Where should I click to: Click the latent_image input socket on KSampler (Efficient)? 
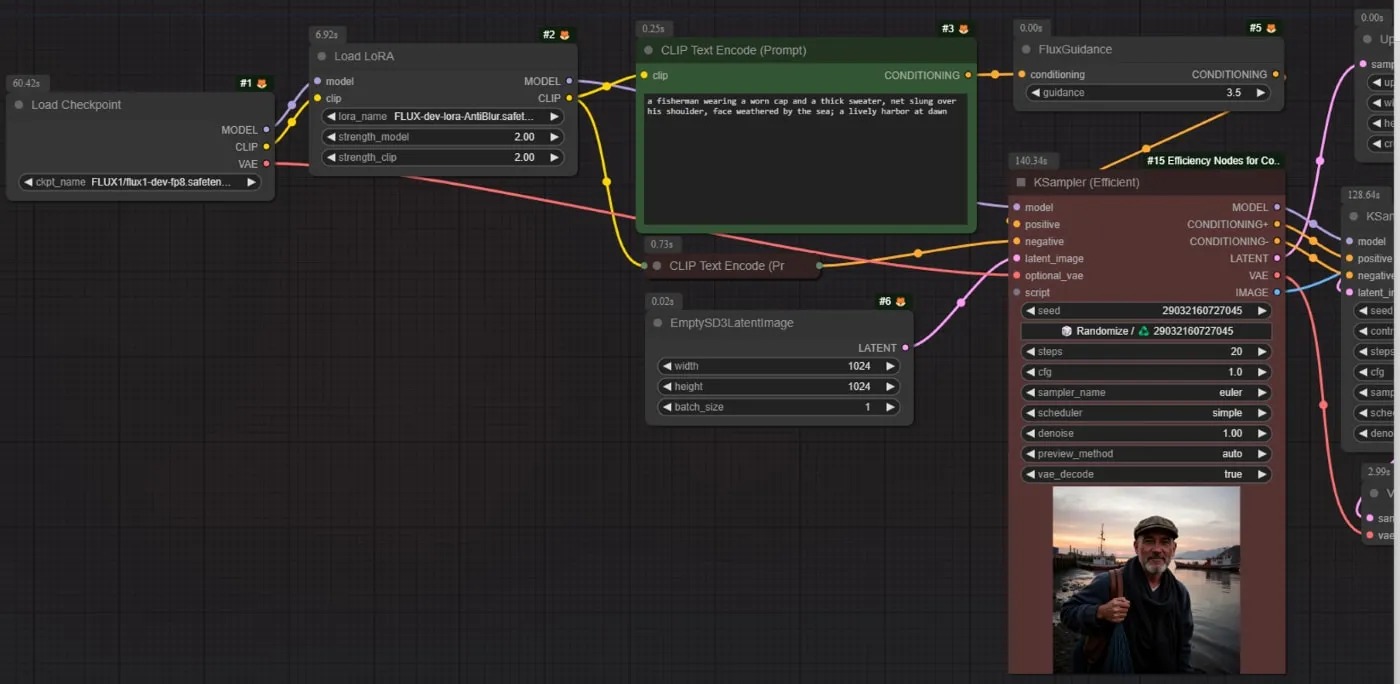[1016, 258]
